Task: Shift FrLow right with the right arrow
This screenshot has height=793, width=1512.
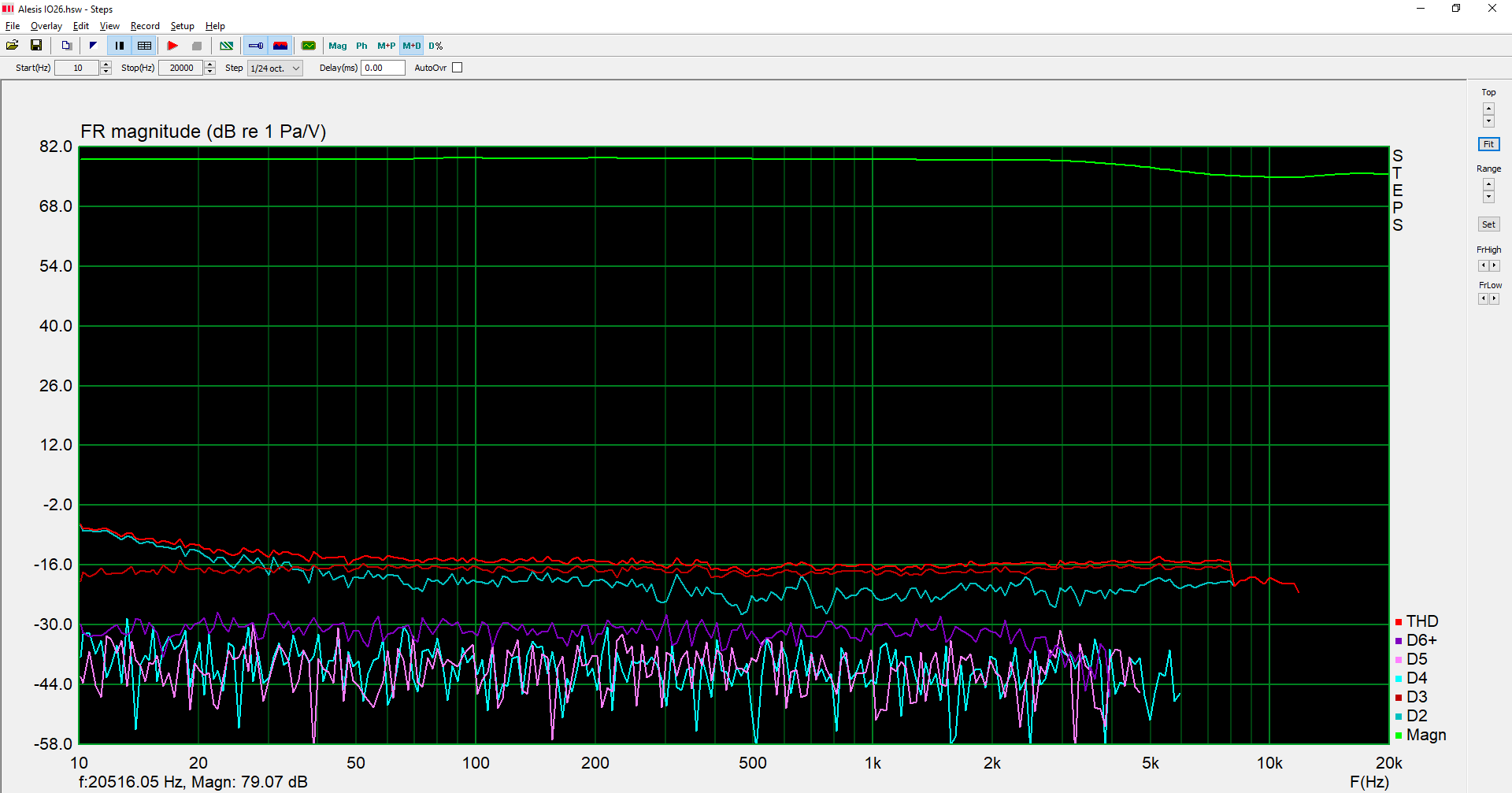Action: [x=1495, y=299]
